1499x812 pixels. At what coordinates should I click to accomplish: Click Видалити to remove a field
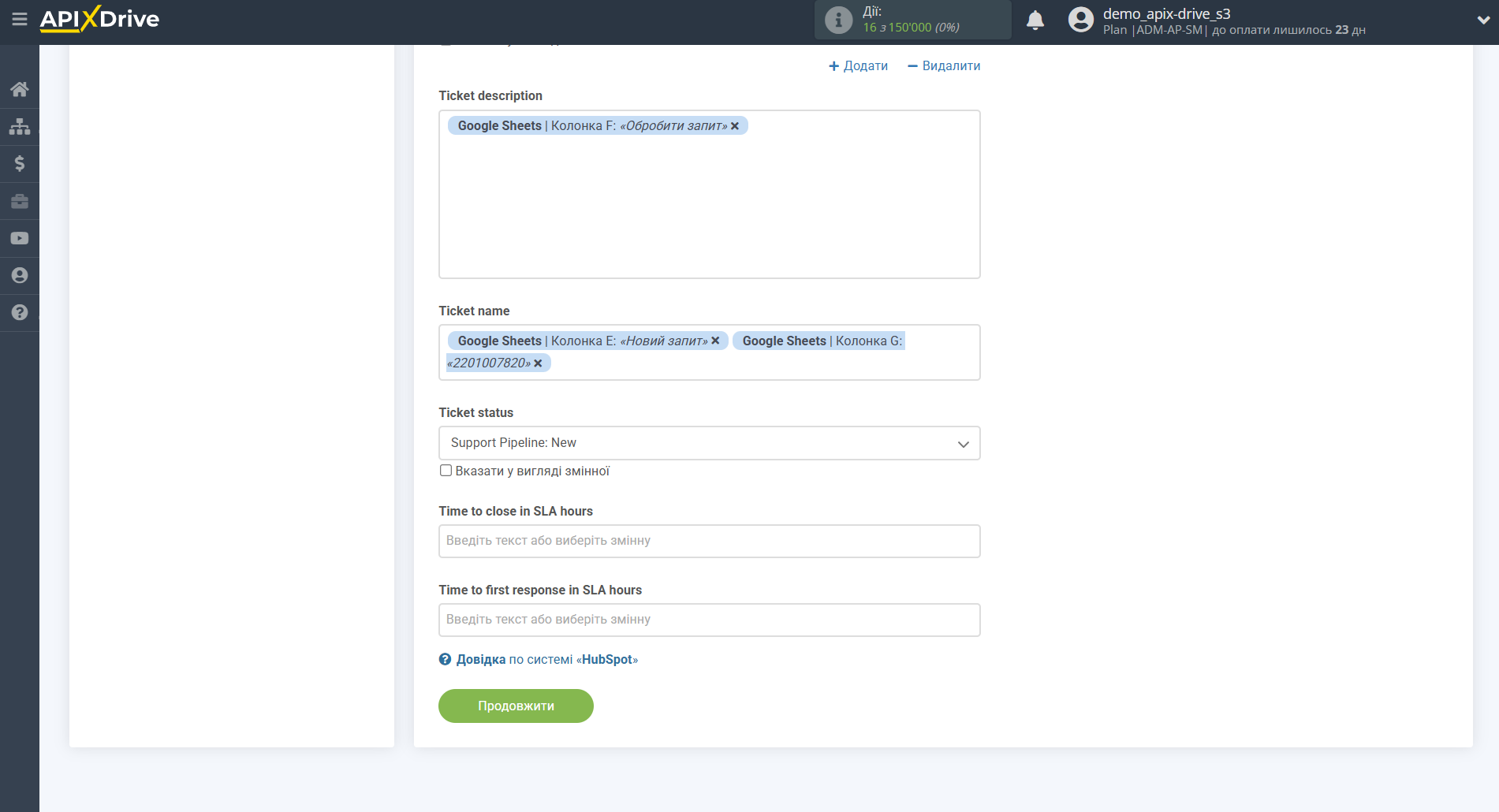[944, 66]
